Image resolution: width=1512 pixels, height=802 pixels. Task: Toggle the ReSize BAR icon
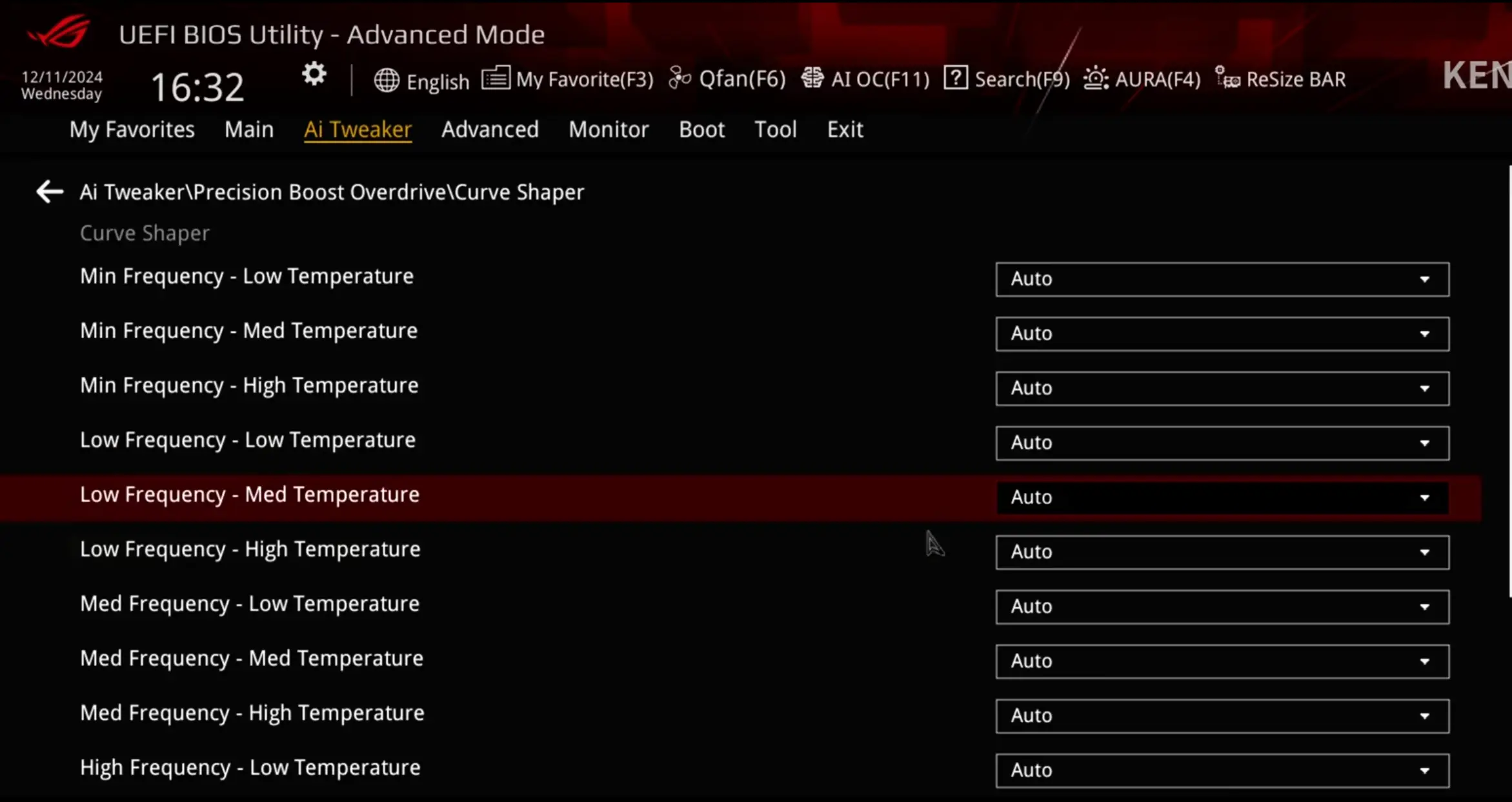coord(1227,78)
